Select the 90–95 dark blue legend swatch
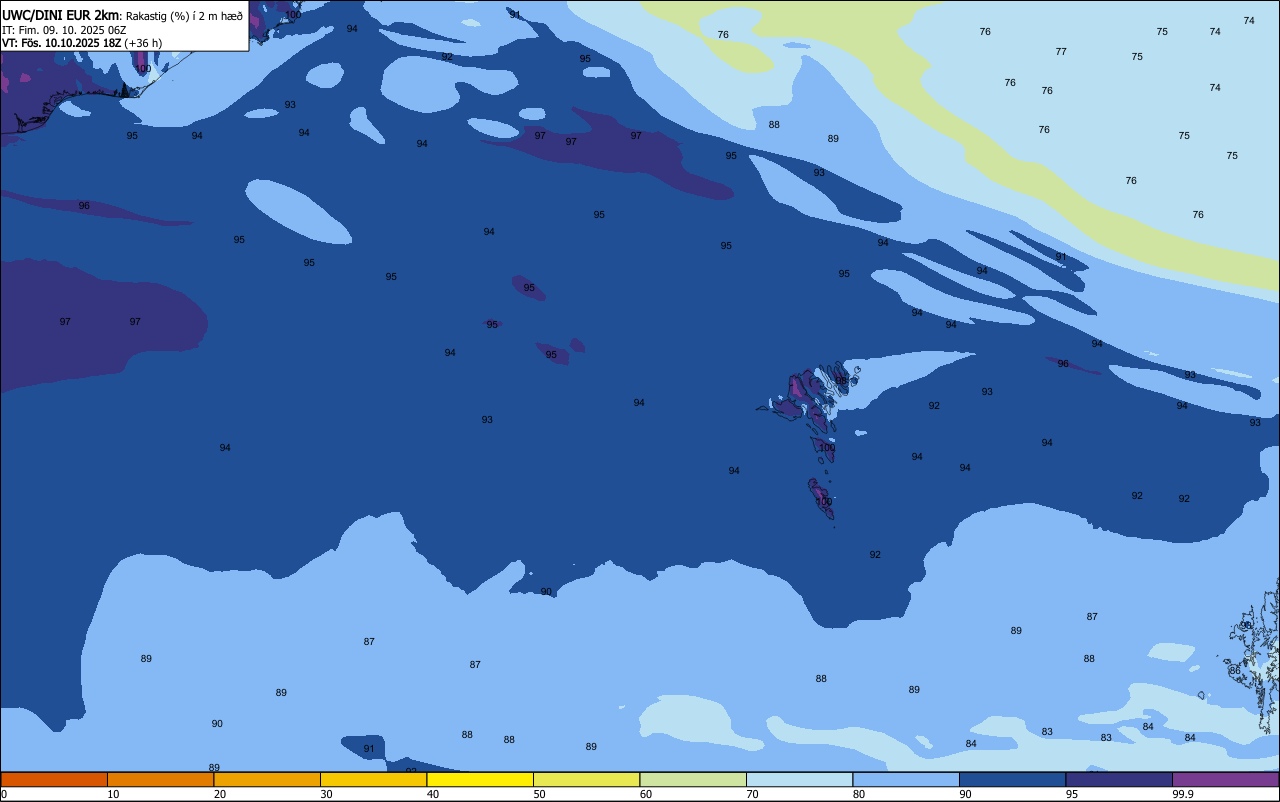The image size is (1280, 802). coord(1012,779)
